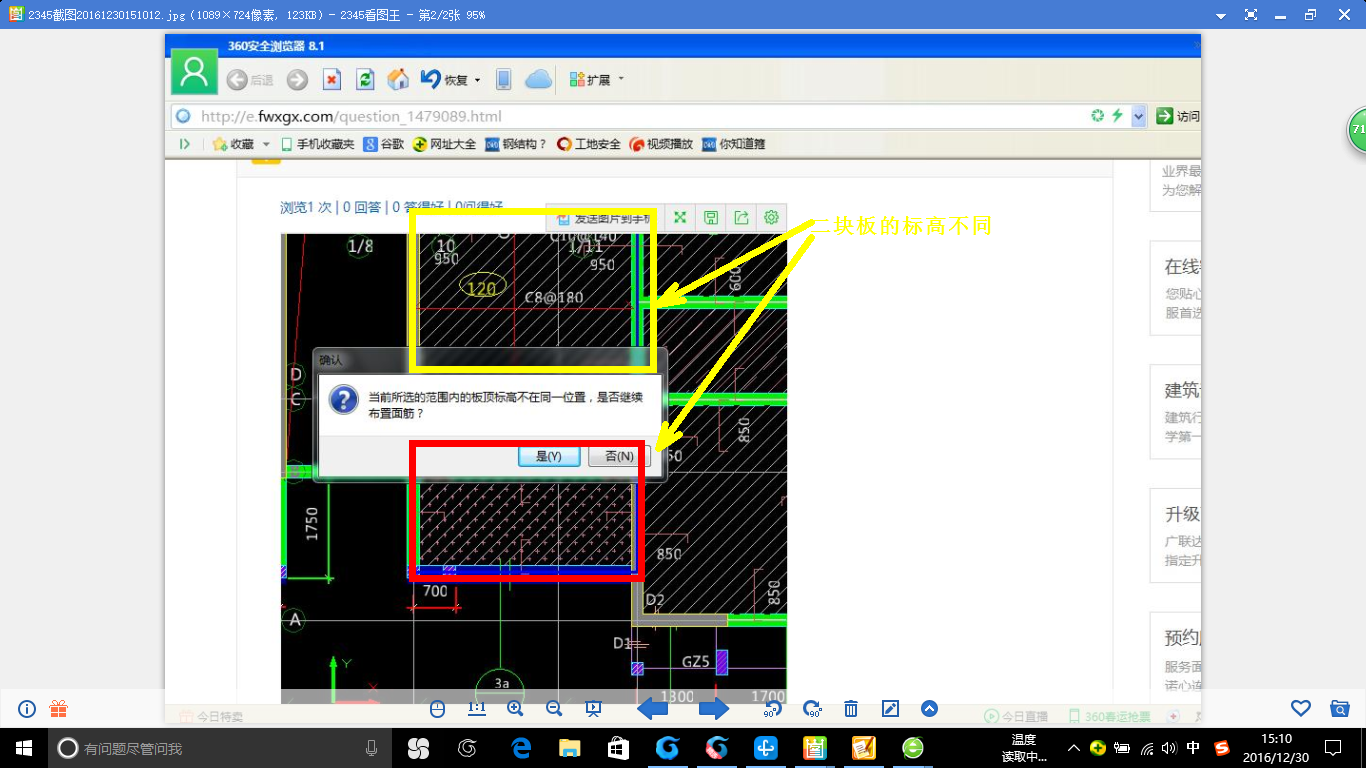Click 否(N) in the pictured confirm dialog

tap(619, 456)
